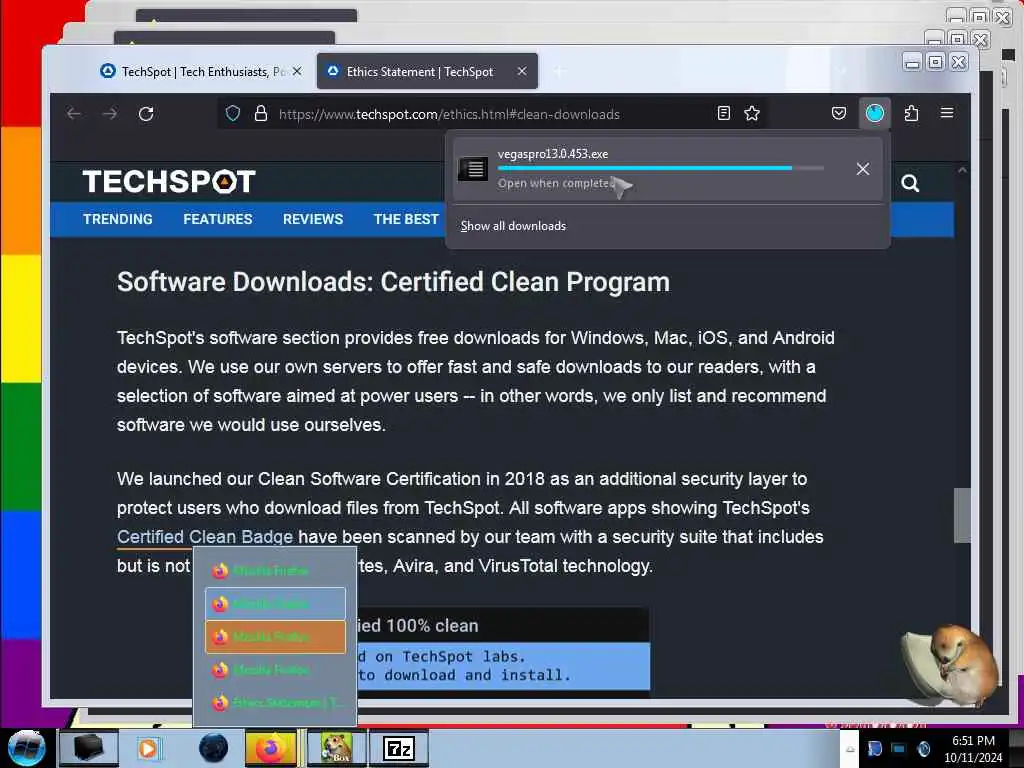Viewport: 1024px width, 768px height.
Task: Open the Firefox extensions puzzle icon
Action: pos(911,114)
